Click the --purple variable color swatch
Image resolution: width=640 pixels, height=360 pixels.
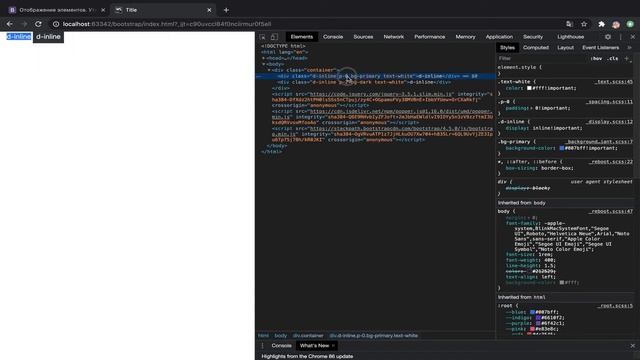pyautogui.click(x=538, y=323)
